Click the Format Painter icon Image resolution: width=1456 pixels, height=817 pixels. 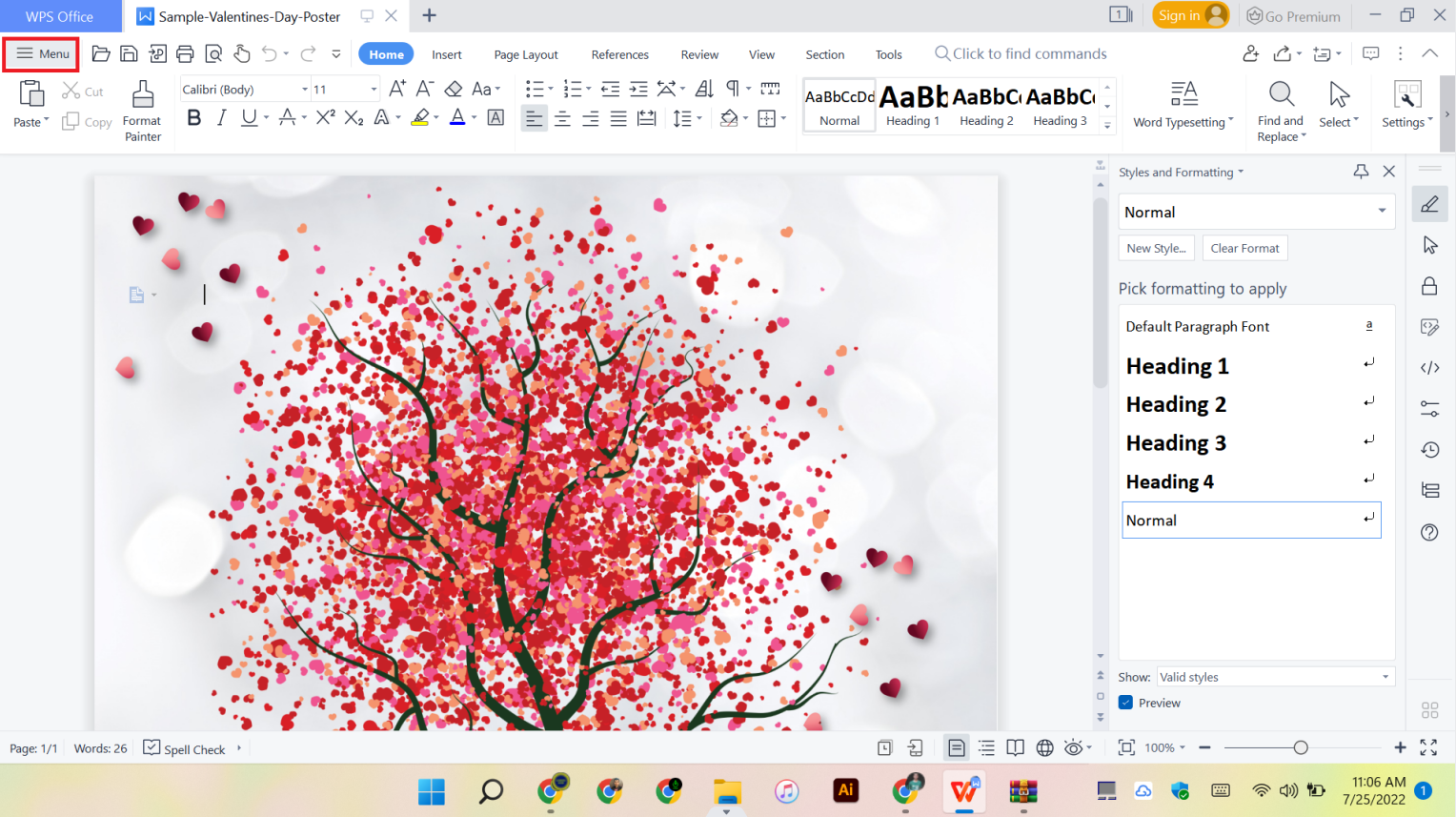142,110
